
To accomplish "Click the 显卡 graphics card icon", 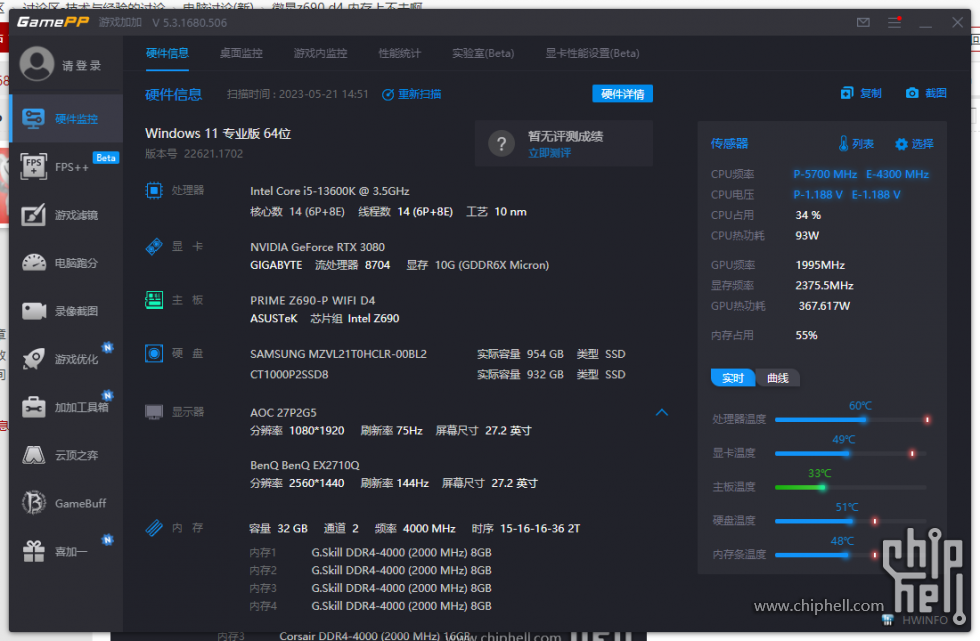I will point(154,246).
